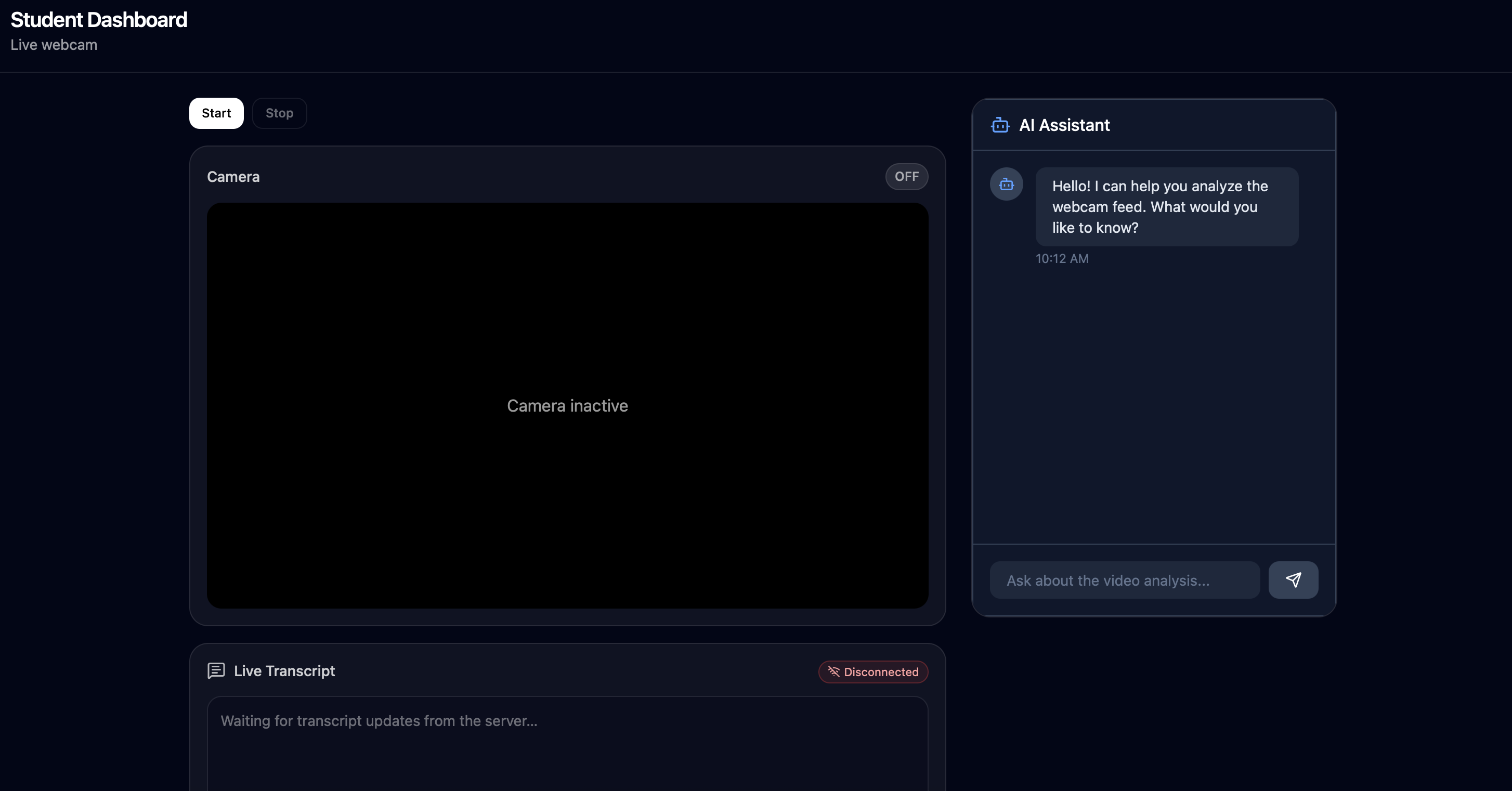Screen dimensions: 1512x791
Task: Click the Live Transcript heading text
Action: coord(284,671)
